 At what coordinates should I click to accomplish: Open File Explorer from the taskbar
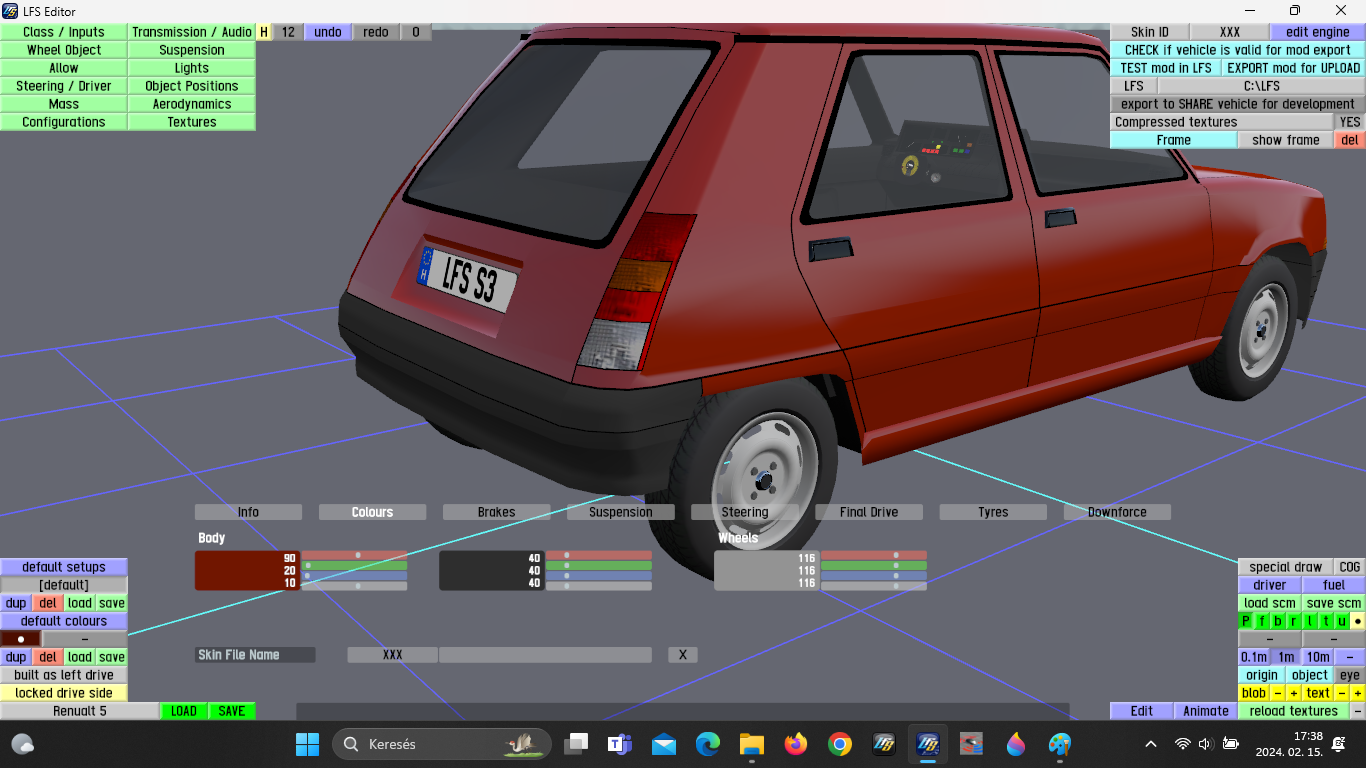pyautogui.click(x=752, y=744)
